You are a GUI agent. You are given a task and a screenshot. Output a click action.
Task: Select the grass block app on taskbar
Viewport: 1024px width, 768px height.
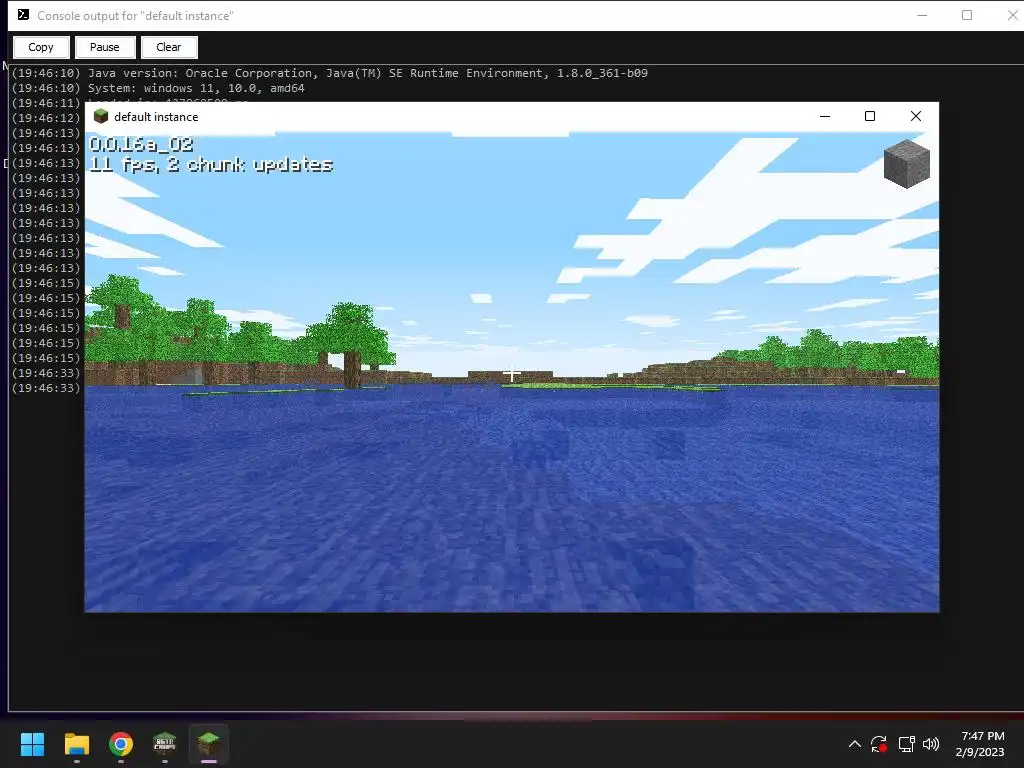209,744
